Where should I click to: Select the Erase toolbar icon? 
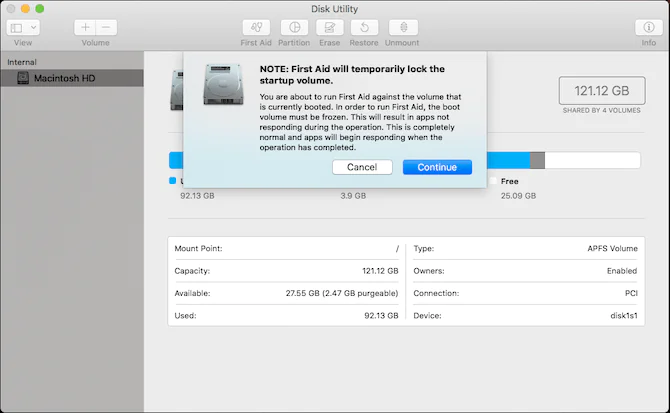[x=330, y=27]
